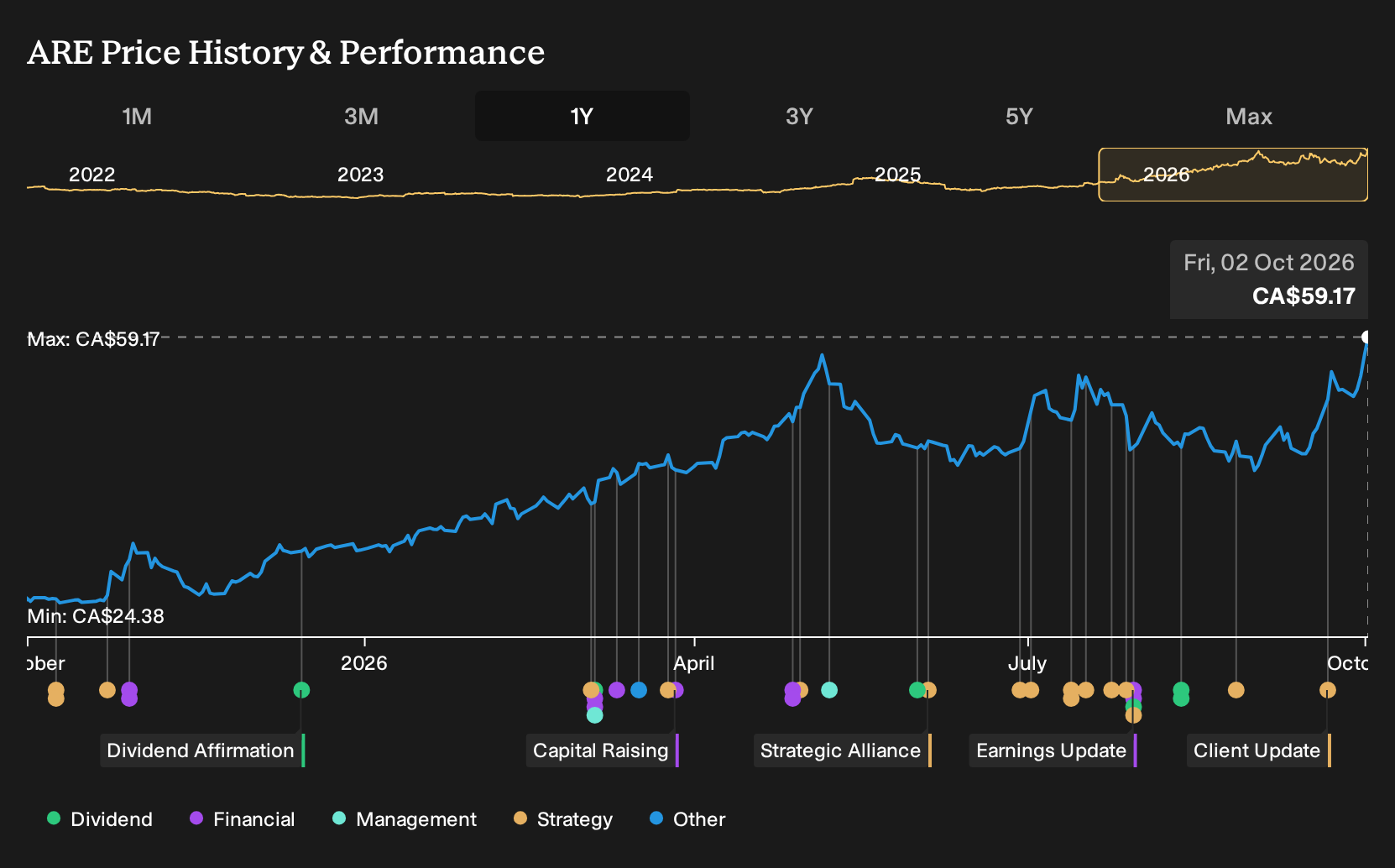Switch to the 5Y time range tab
This screenshot has height=868, width=1395.
pyautogui.click(x=1019, y=116)
